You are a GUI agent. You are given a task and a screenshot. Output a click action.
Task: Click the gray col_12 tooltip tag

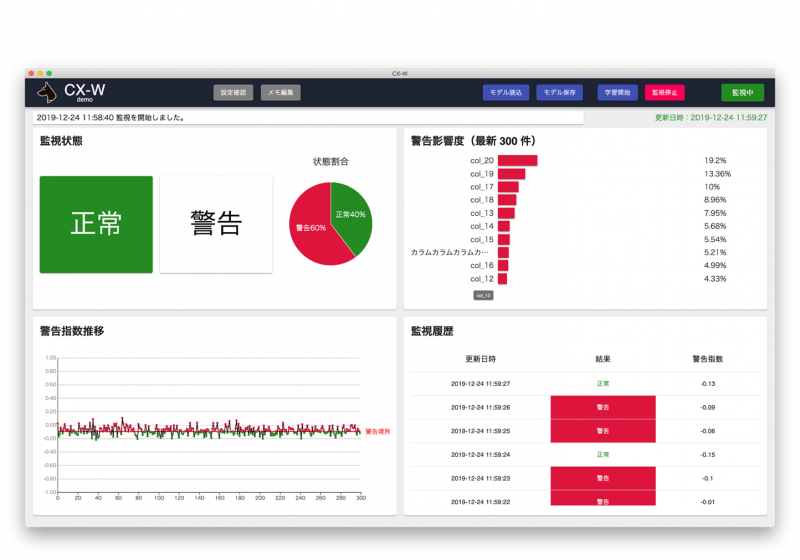483,295
